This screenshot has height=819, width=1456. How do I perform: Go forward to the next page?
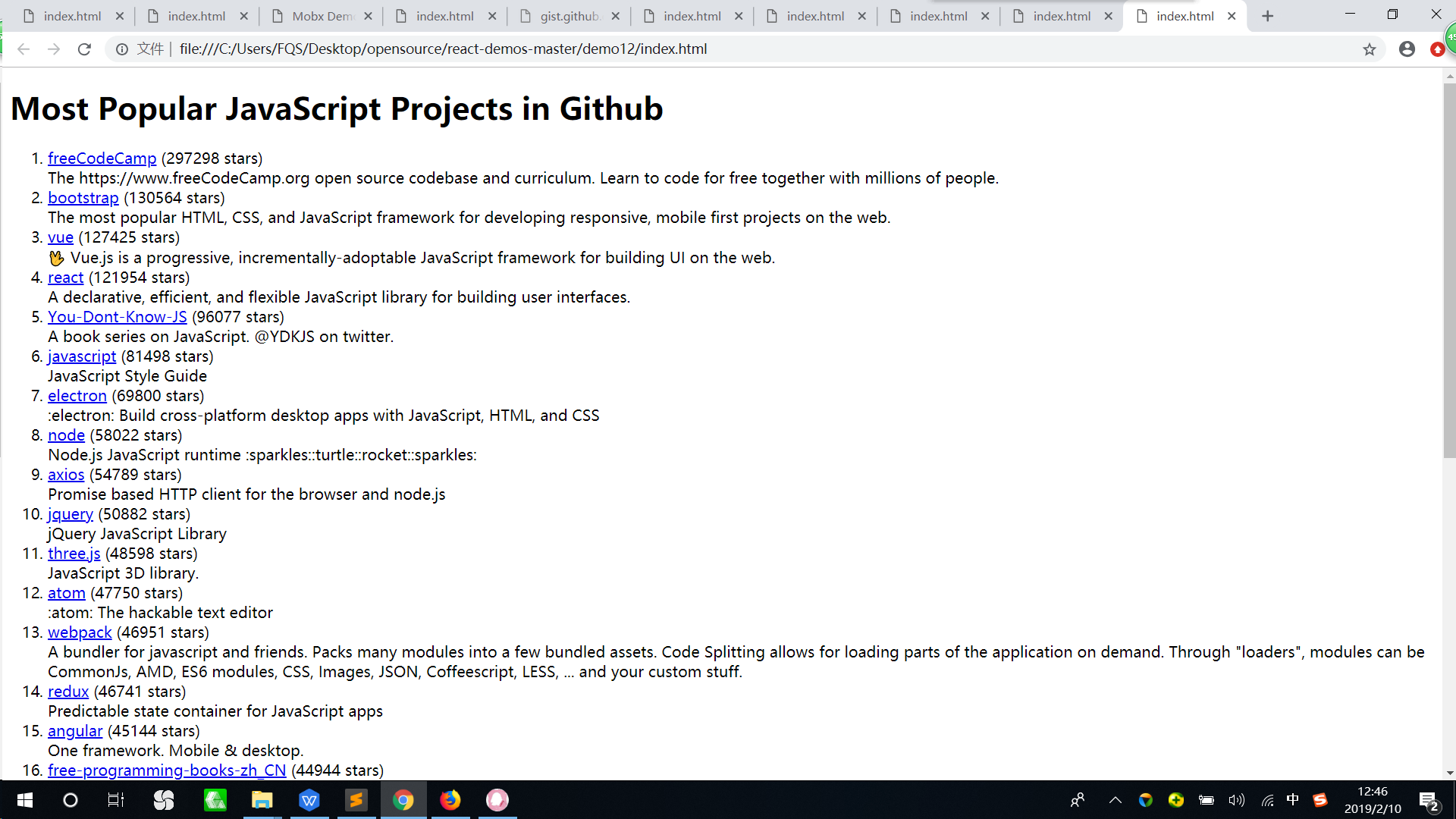click(54, 49)
